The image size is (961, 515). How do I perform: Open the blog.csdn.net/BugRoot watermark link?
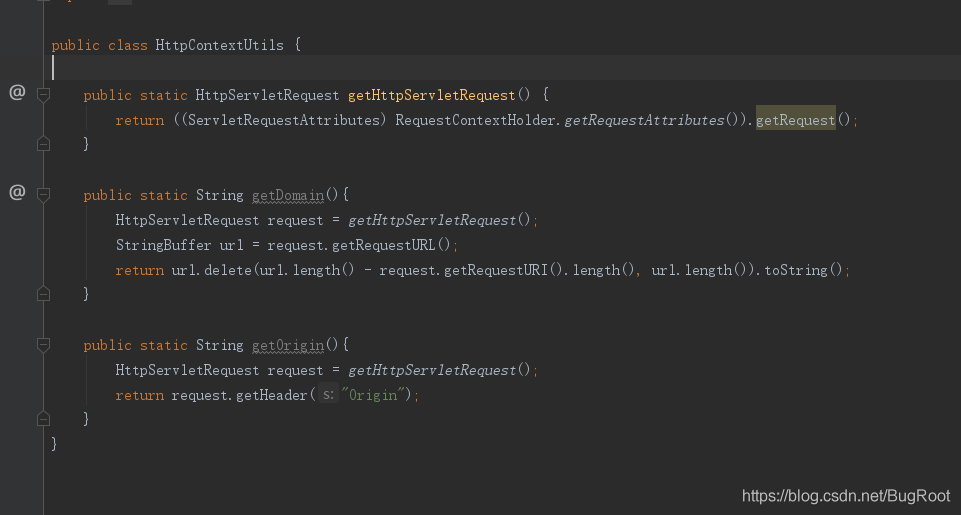pos(846,495)
